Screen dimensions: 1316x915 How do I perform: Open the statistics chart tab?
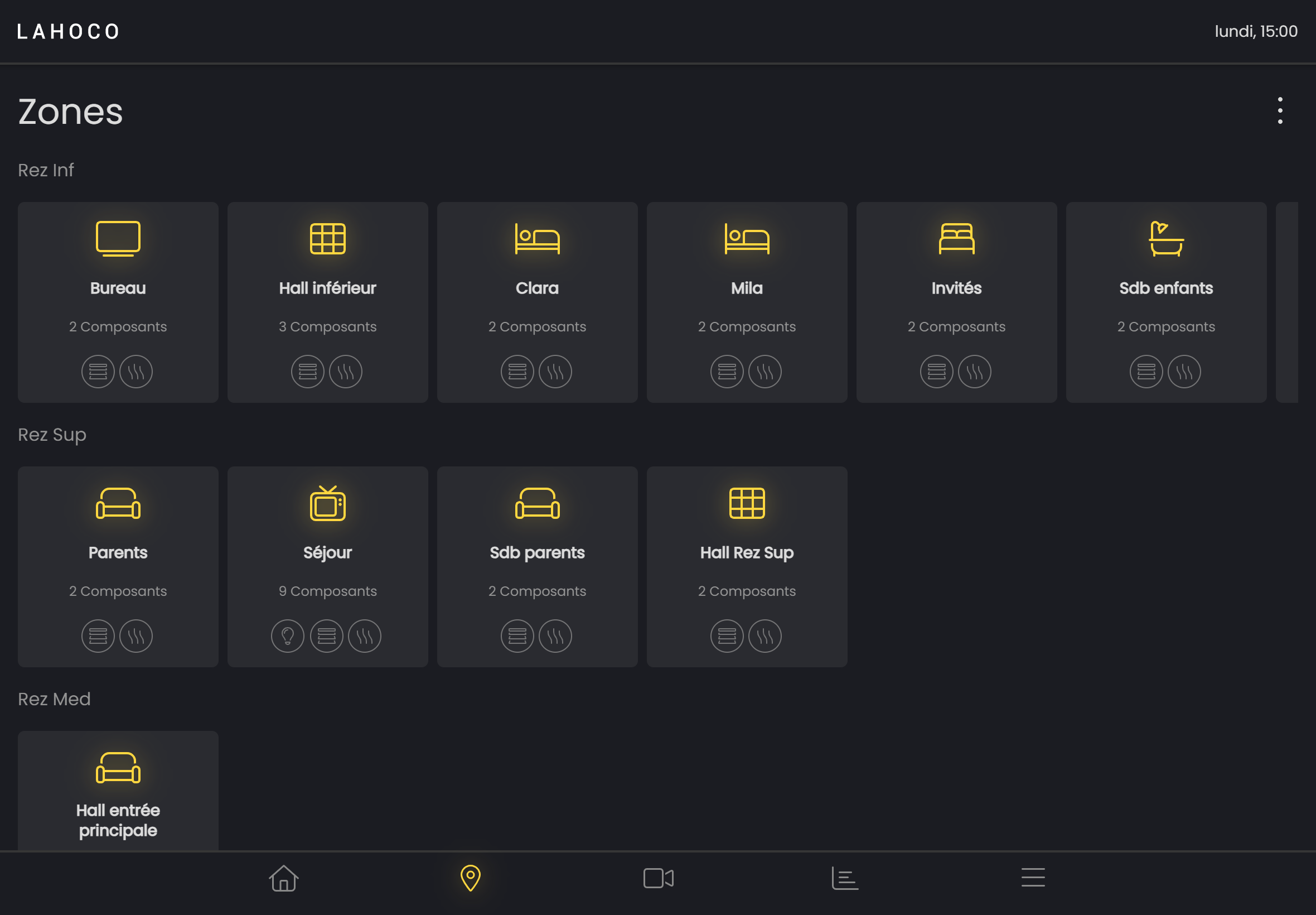coord(845,878)
